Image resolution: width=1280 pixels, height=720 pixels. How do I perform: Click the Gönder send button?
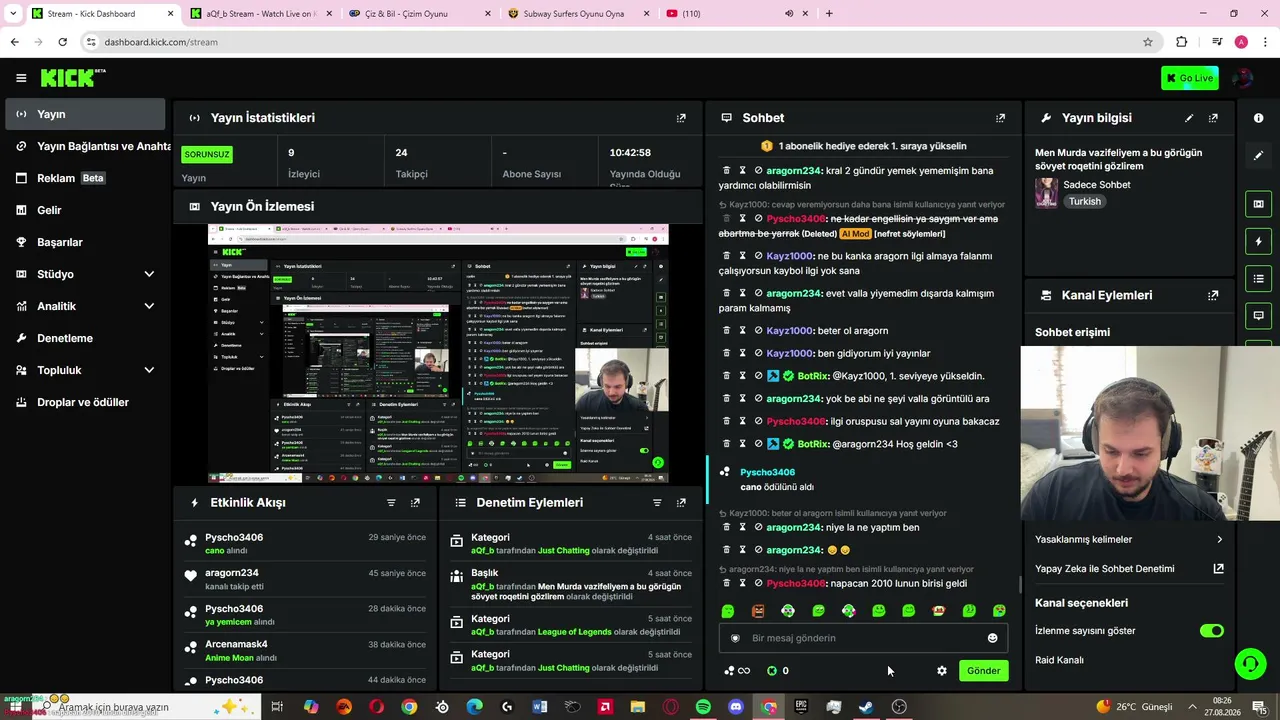pyautogui.click(x=983, y=671)
